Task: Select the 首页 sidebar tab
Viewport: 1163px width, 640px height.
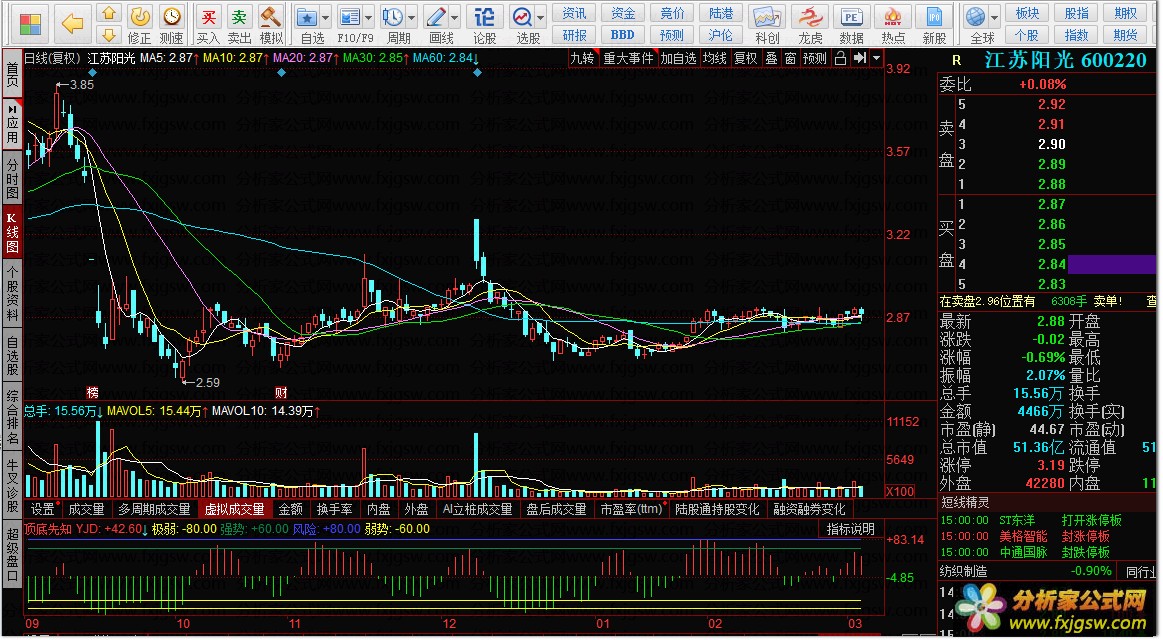Action: [x=12, y=75]
